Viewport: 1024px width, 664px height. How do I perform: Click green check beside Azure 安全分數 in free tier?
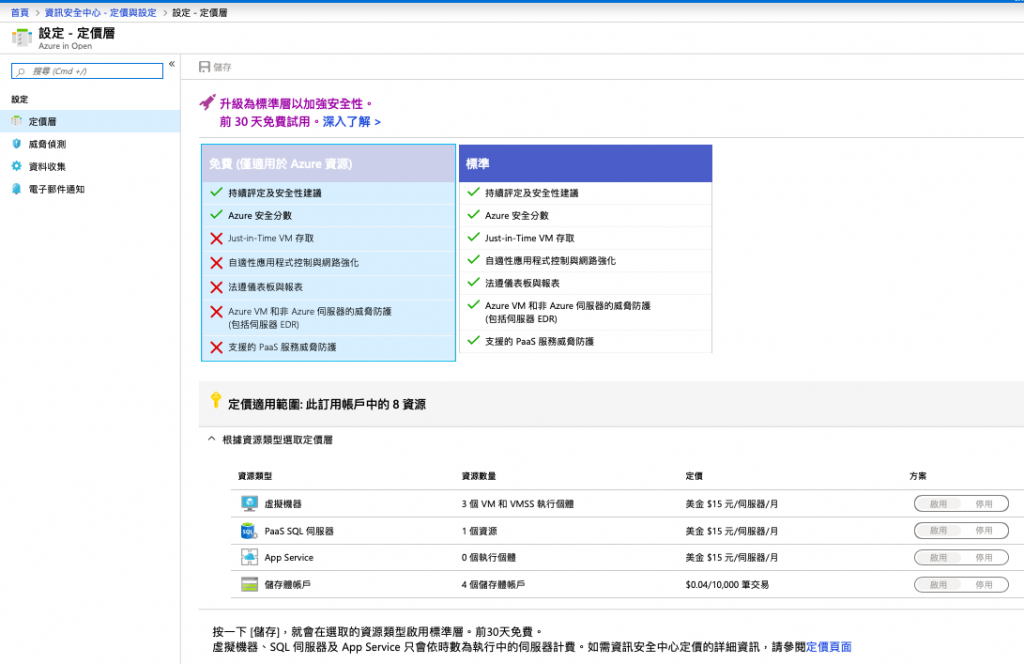217,214
